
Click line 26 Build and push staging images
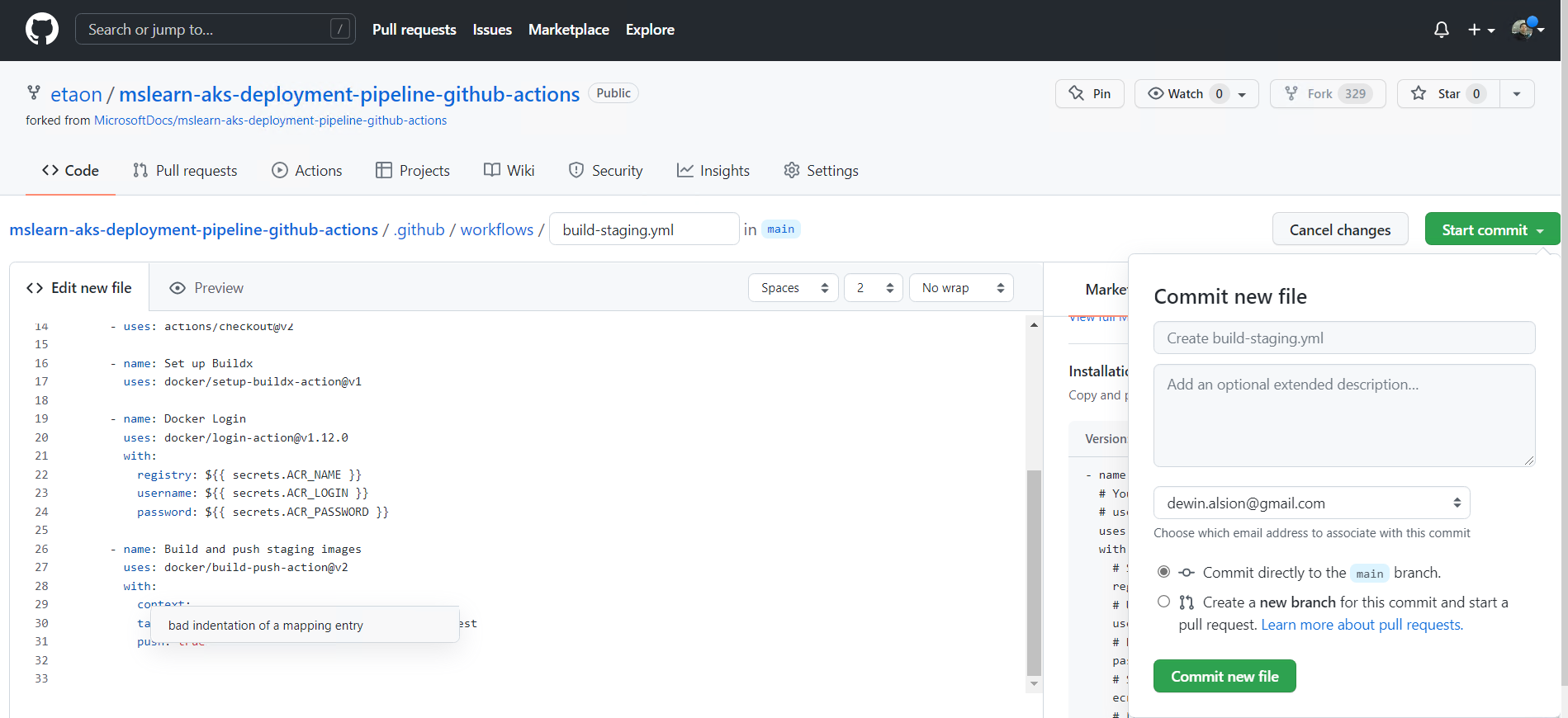coord(236,549)
